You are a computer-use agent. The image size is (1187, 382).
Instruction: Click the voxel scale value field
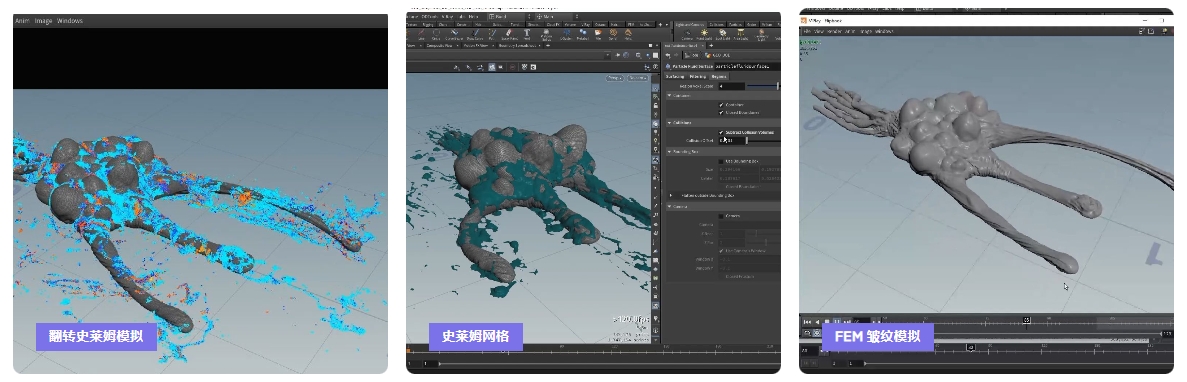pos(731,86)
